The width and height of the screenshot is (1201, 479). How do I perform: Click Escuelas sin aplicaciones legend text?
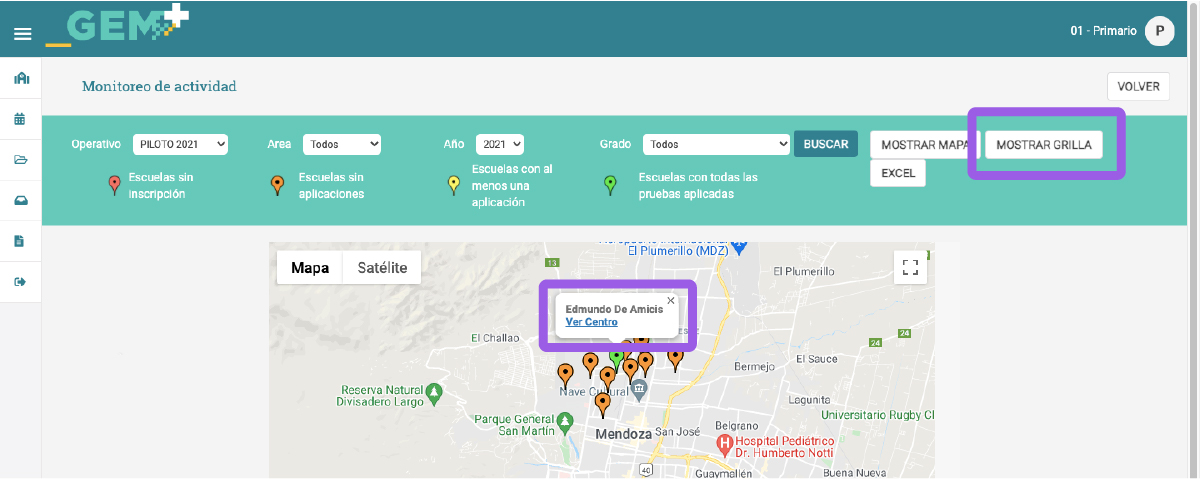(x=331, y=185)
